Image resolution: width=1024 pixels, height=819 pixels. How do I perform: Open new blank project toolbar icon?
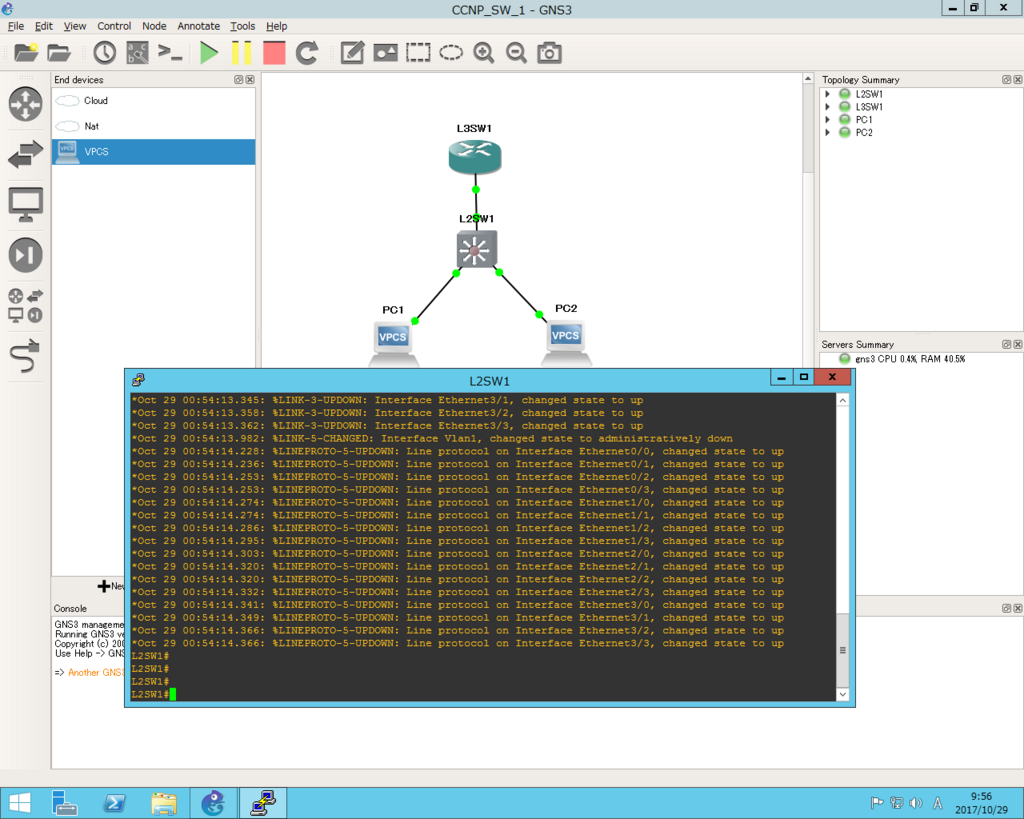click(x=26, y=52)
